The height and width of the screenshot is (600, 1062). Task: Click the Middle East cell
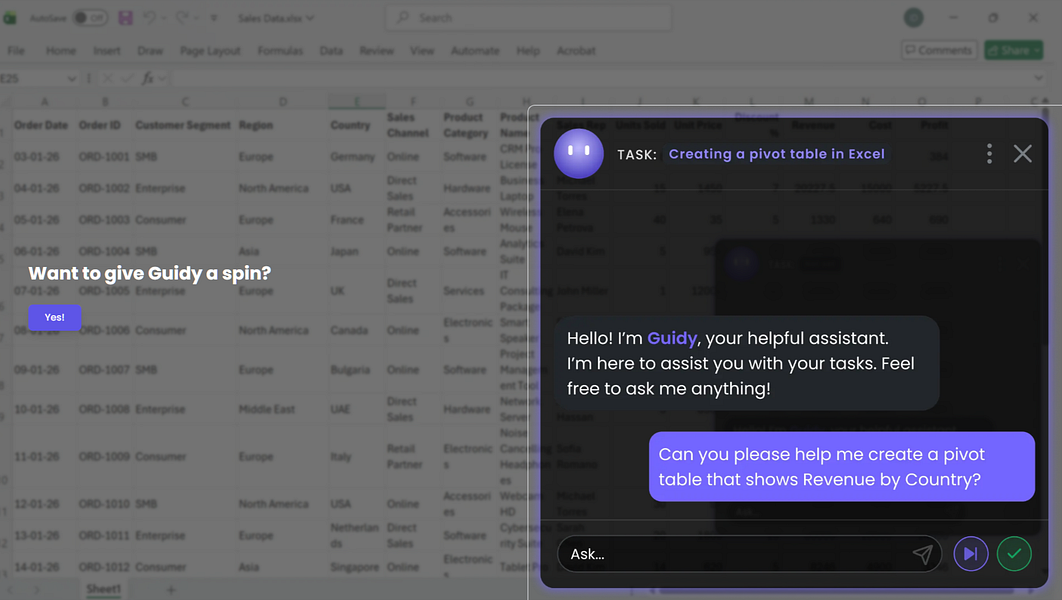(x=267, y=409)
